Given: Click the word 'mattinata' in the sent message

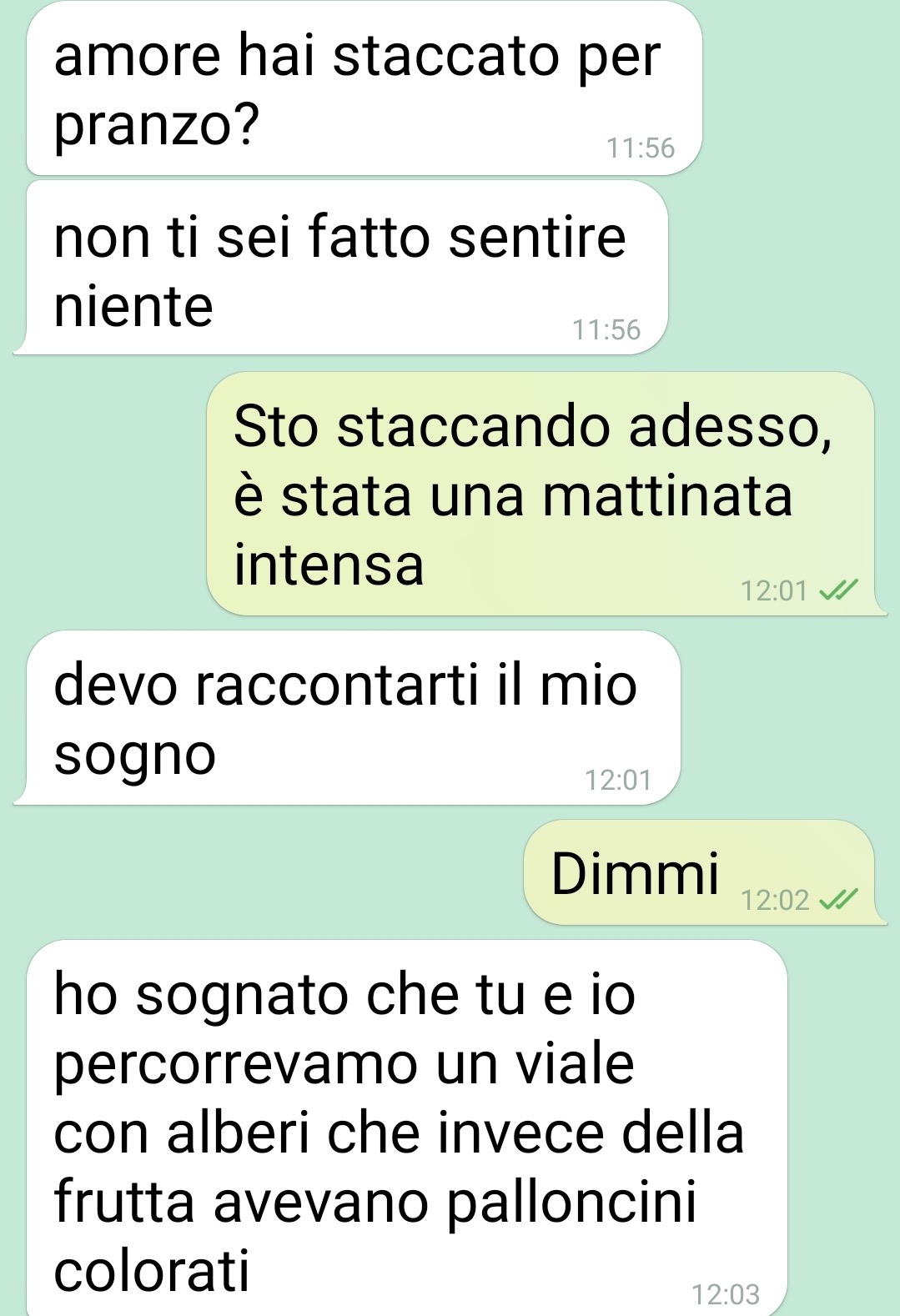Looking at the screenshot, I should point(667,495).
